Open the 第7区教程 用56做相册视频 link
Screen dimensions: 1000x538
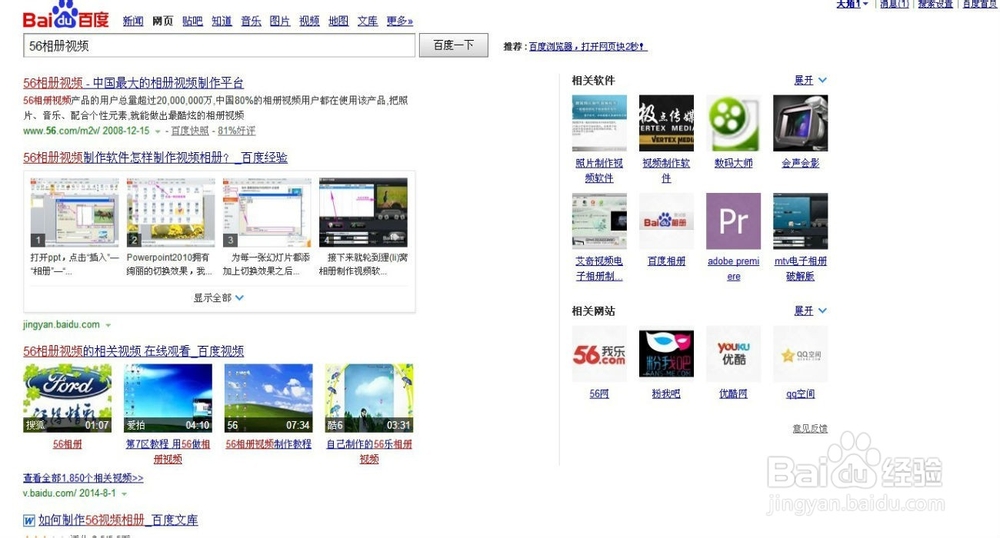[x=168, y=451]
